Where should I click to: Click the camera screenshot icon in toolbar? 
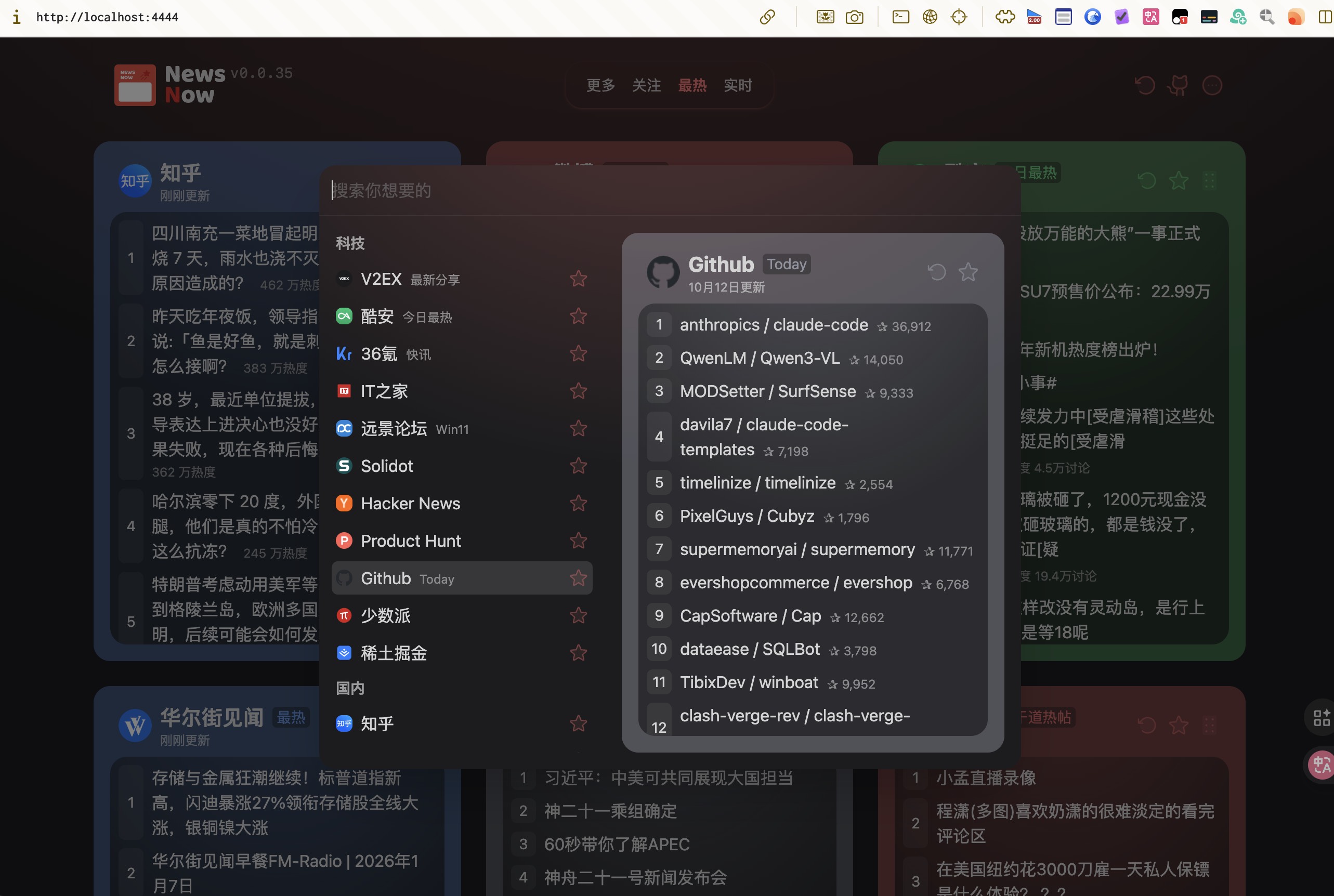click(x=854, y=17)
